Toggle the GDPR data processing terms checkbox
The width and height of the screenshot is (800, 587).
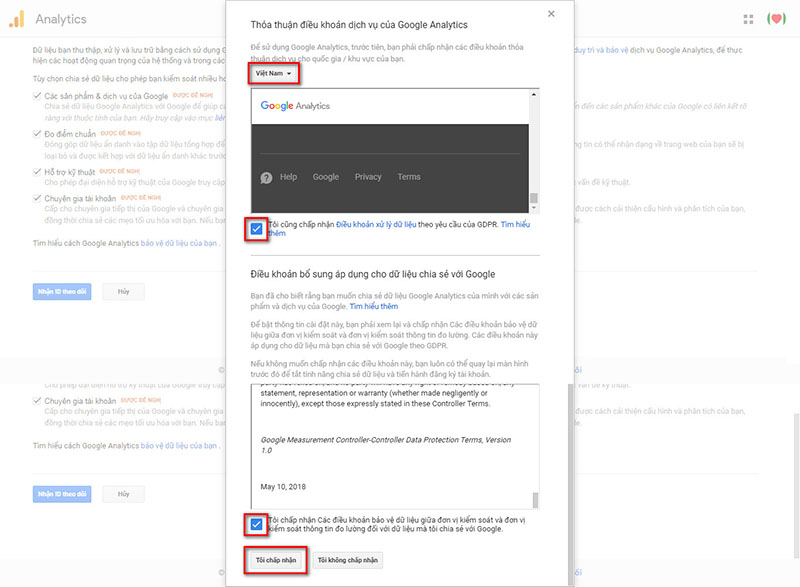(x=257, y=229)
